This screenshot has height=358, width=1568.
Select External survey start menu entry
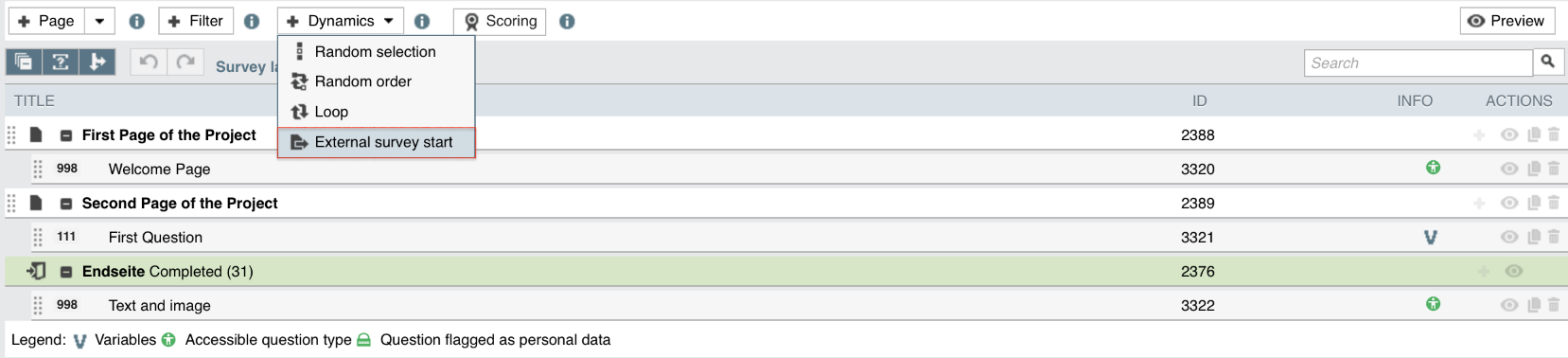tap(377, 142)
